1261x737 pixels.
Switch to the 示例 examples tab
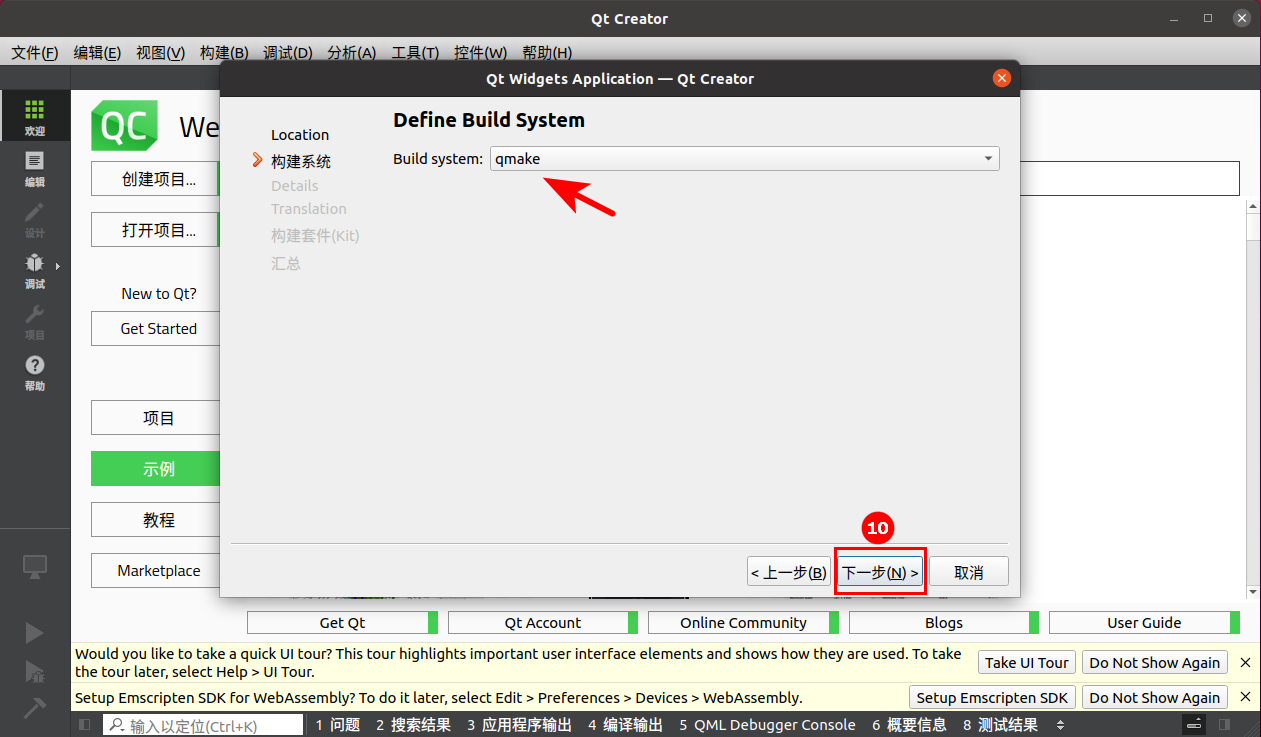[x=156, y=468]
